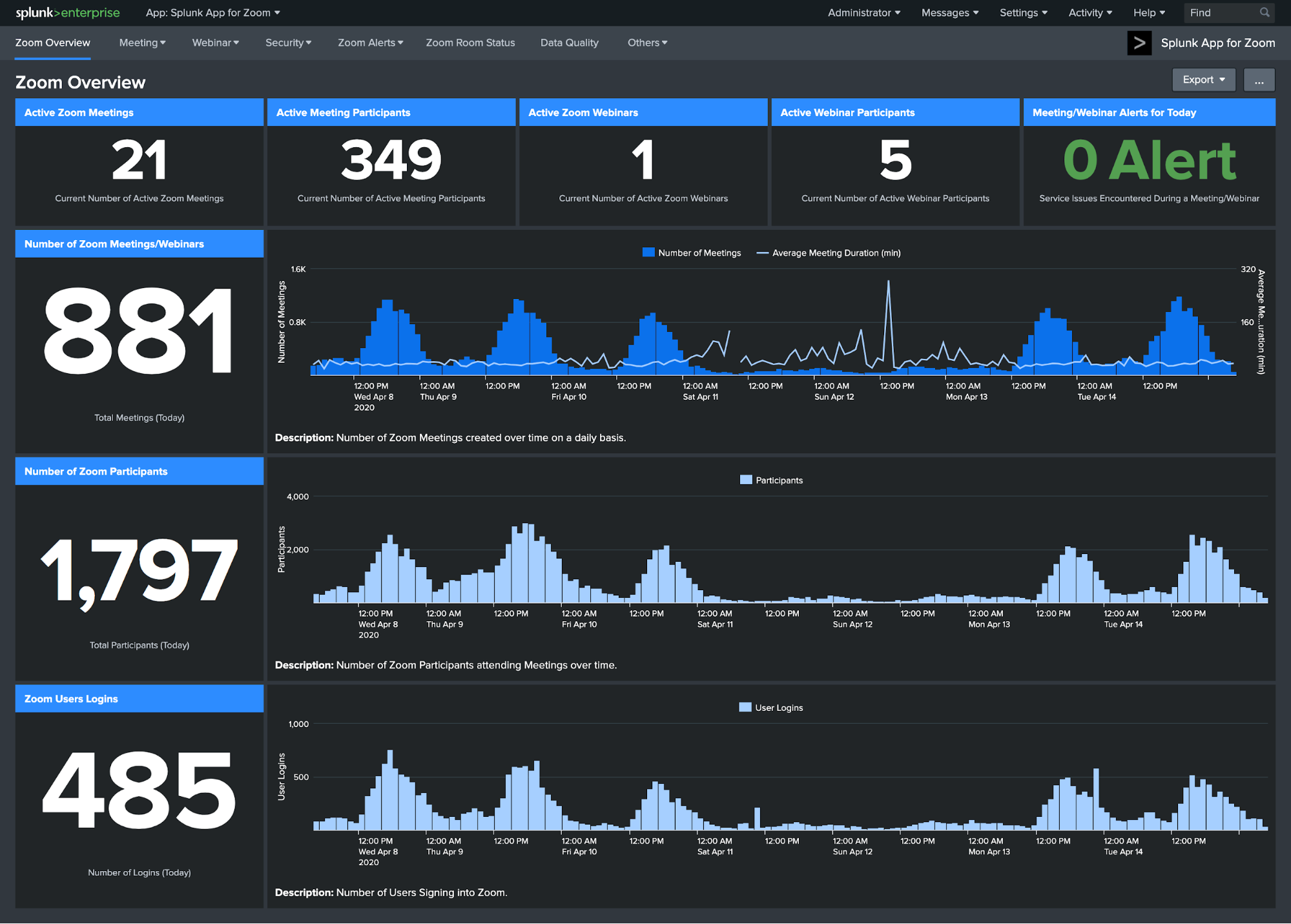
Task: Open the Messages menu
Action: click(x=949, y=12)
